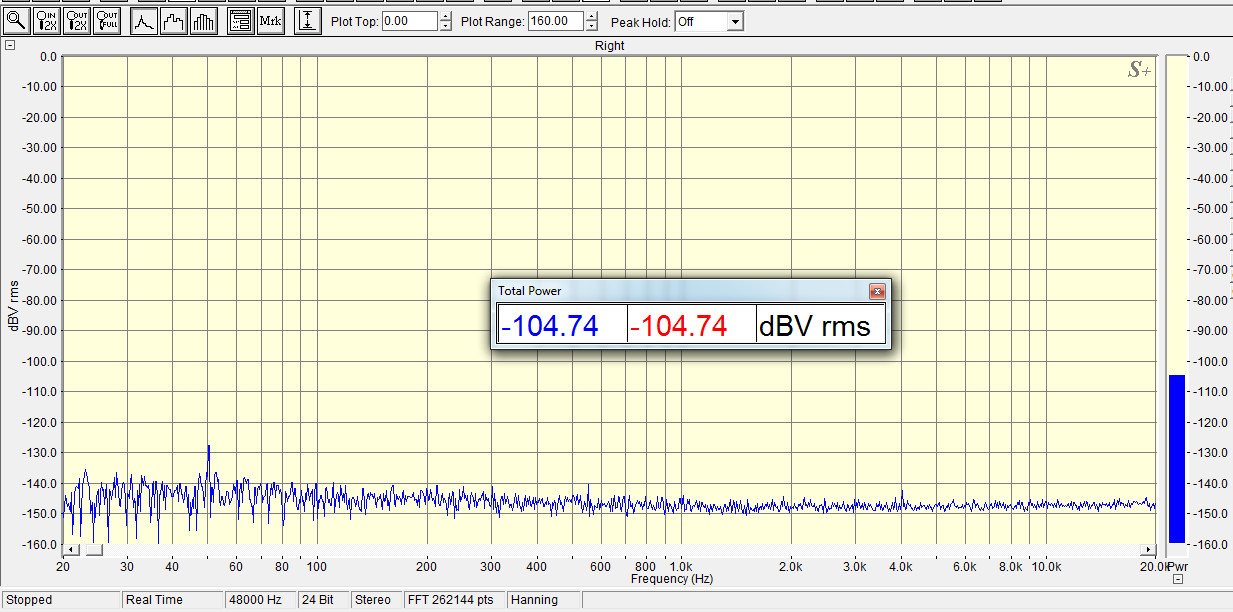This screenshot has height=612, width=1233.
Task: Click the zoom In 2X icon
Action: [x=47, y=21]
